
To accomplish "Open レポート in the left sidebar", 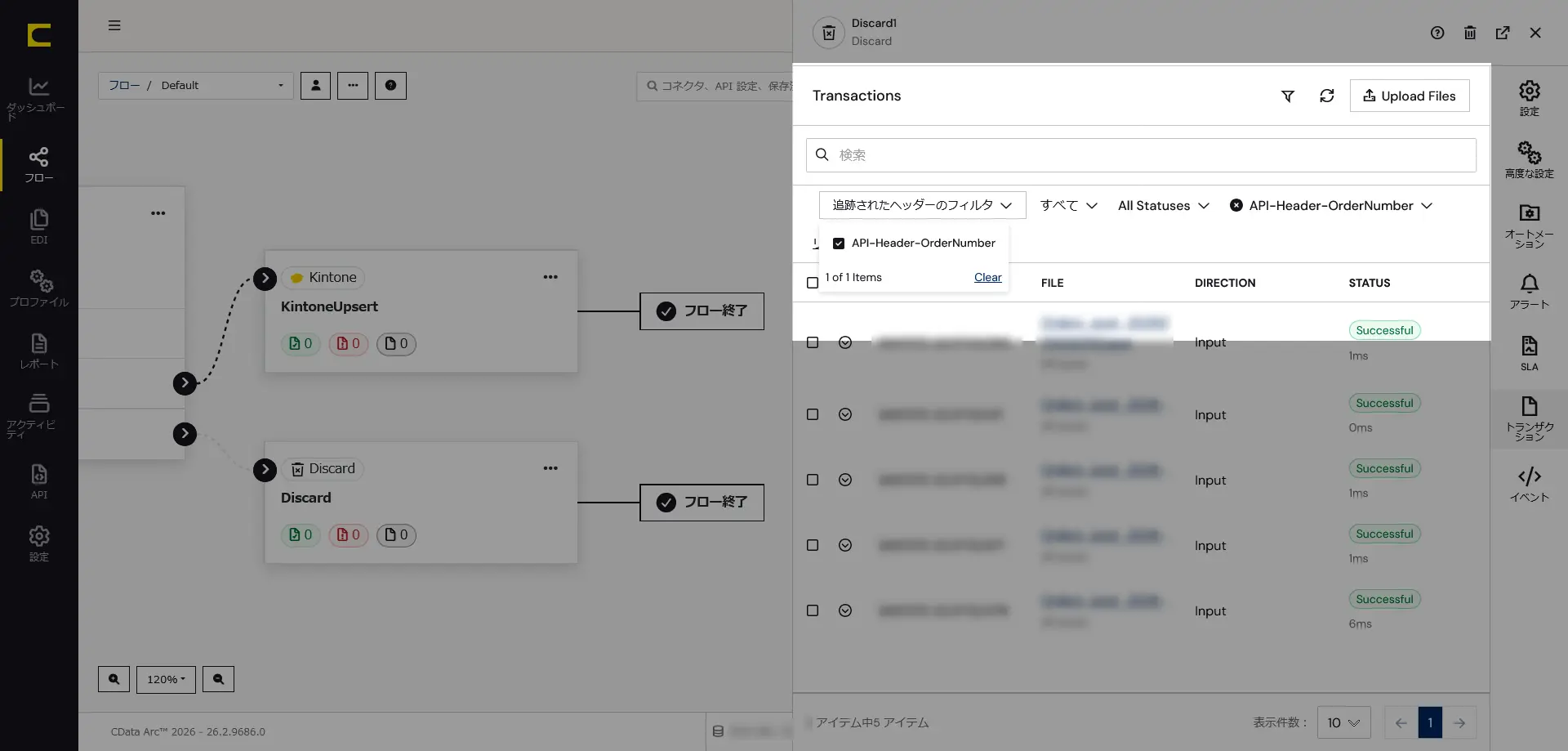I will (x=38, y=351).
